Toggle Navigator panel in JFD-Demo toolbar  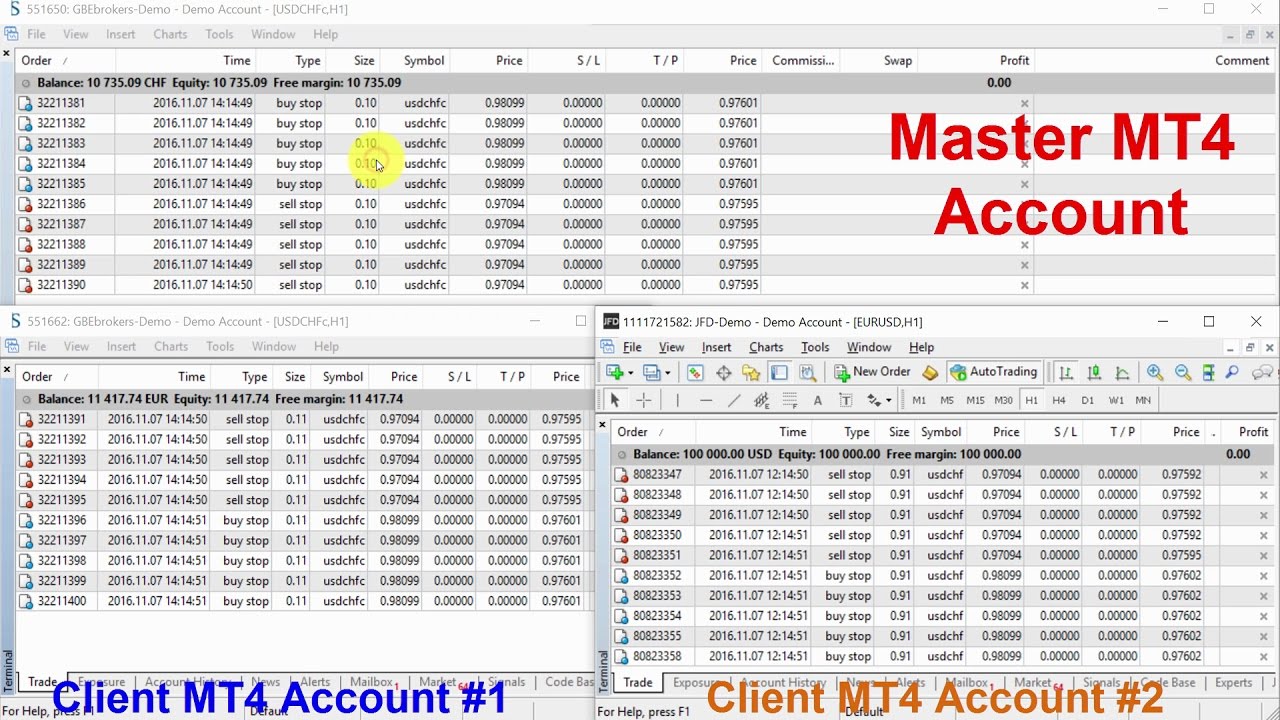[x=751, y=372]
